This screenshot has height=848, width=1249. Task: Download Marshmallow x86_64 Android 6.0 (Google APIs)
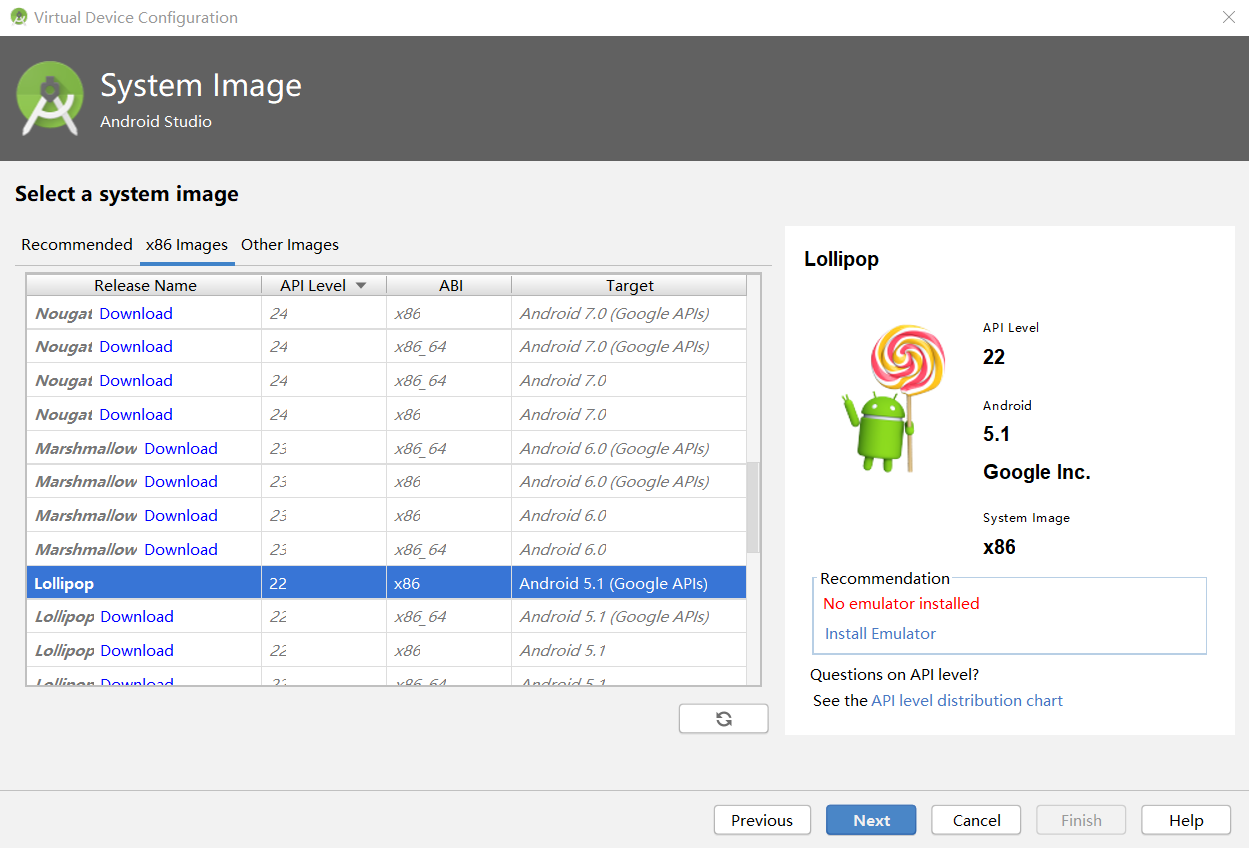coord(181,448)
